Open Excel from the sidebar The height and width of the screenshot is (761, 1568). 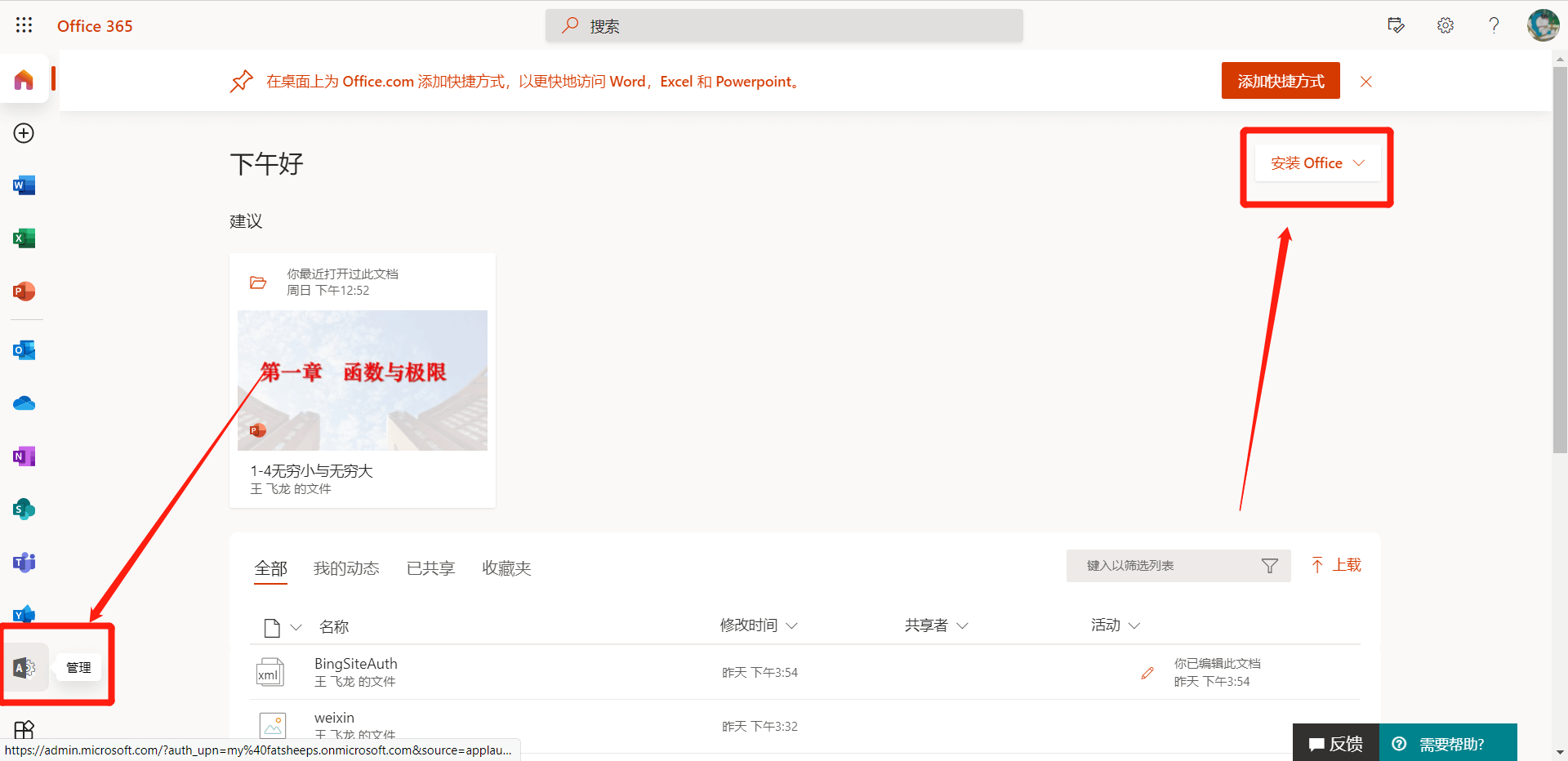(24, 238)
